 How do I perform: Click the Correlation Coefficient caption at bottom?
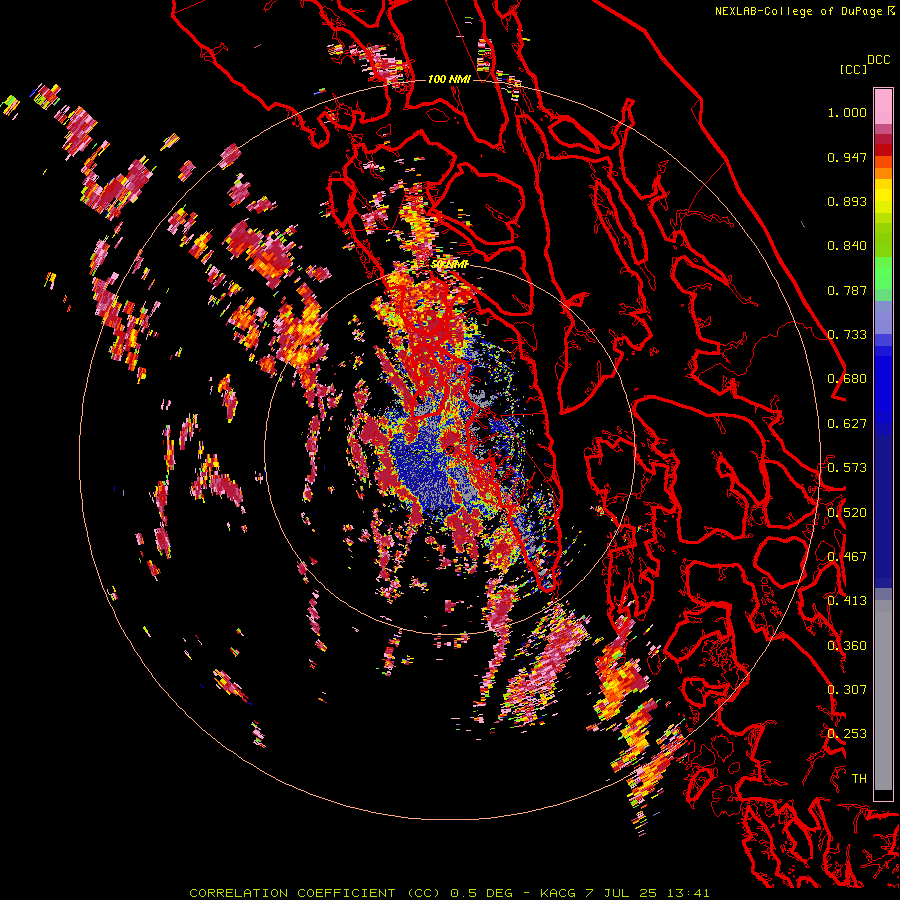tap(449, 893)
